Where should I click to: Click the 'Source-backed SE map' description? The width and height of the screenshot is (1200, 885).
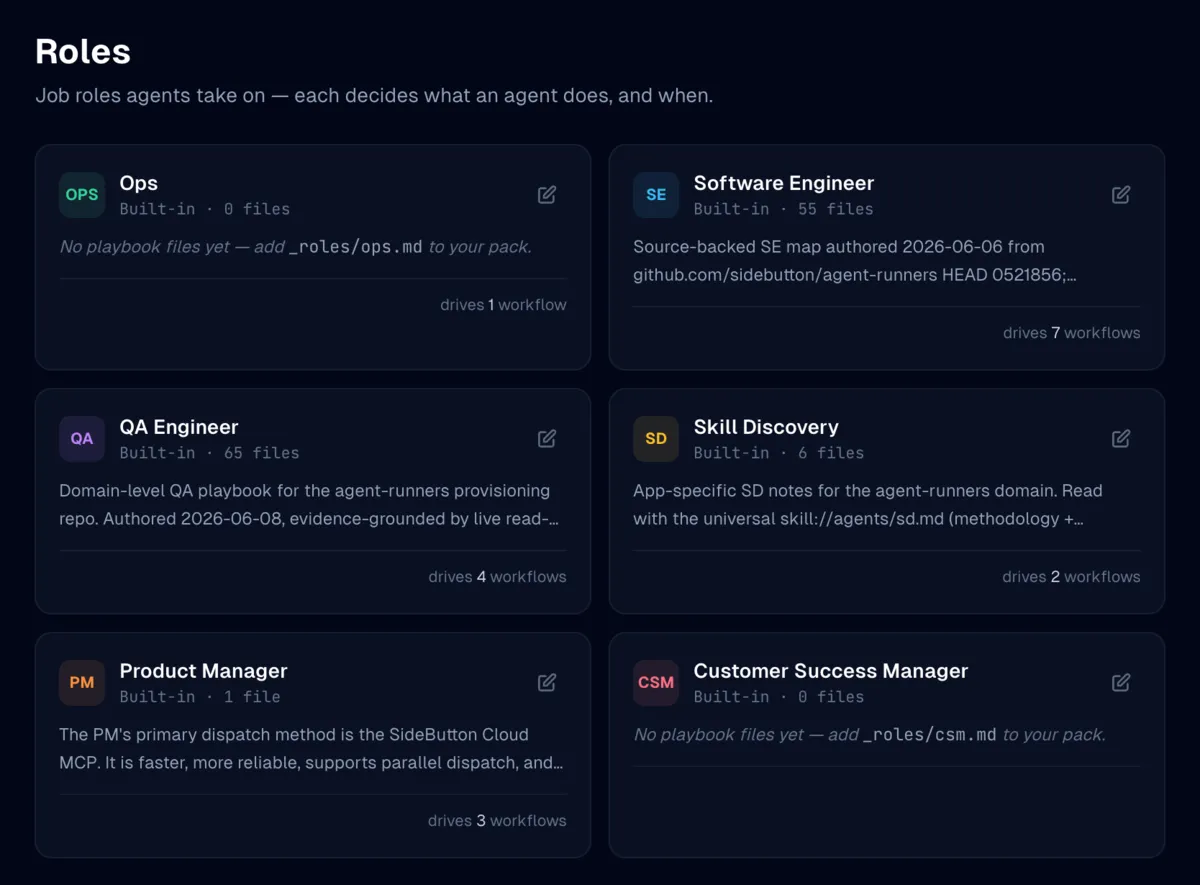pos(855,260)
